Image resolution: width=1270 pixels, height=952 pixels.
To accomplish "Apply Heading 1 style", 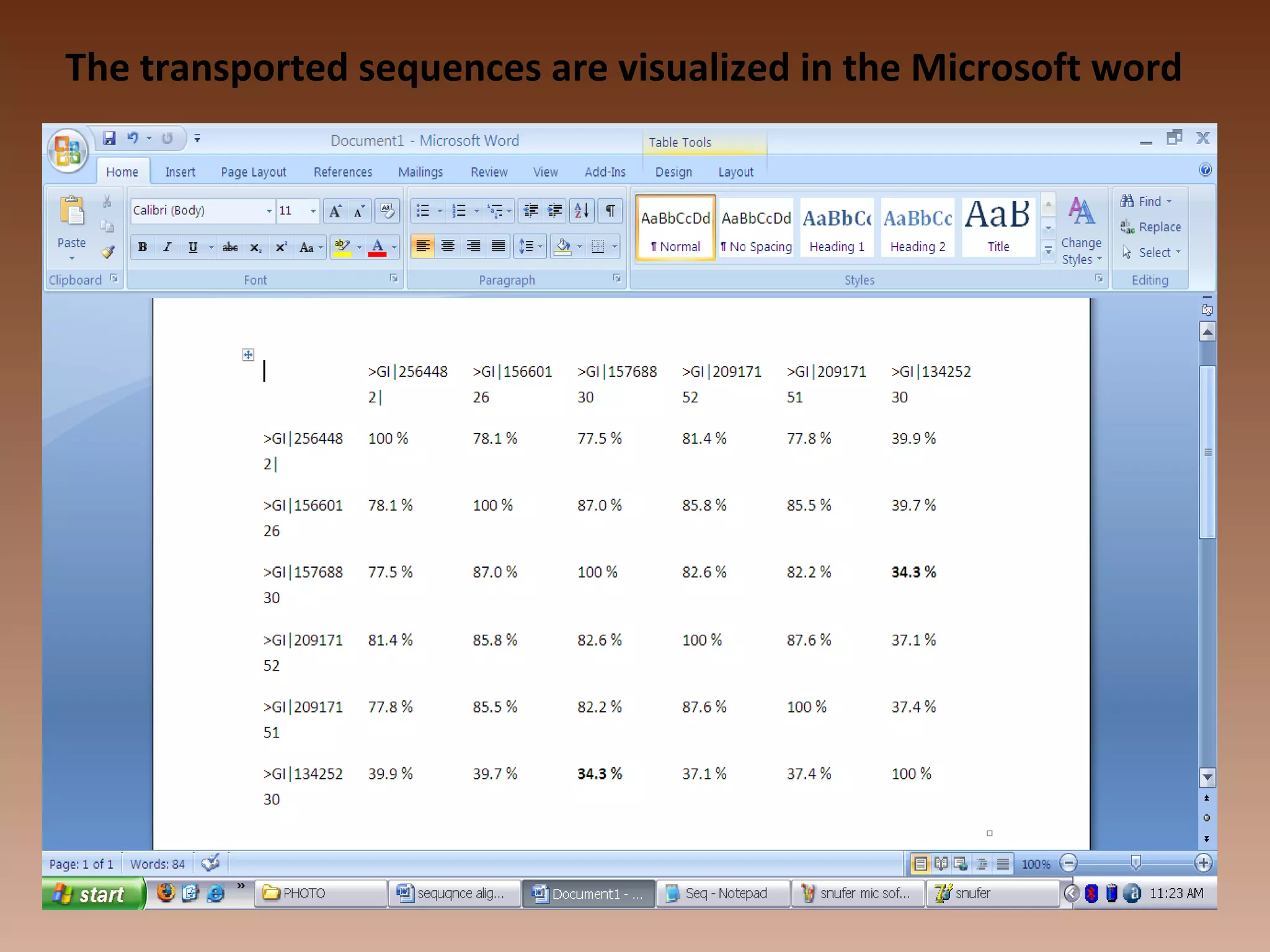I will click(x=837, y=227).
